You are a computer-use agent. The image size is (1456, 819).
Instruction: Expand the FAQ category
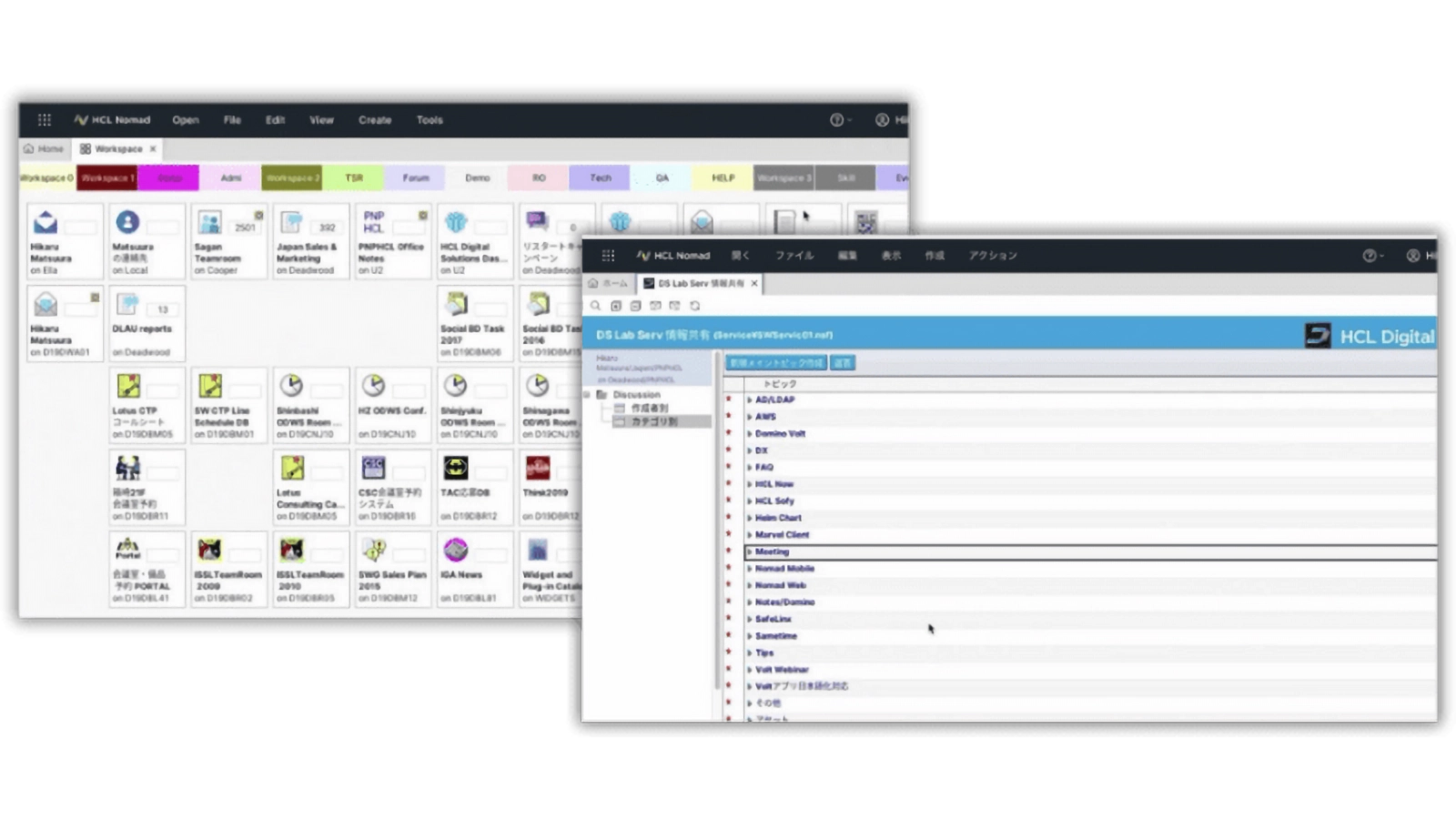[749, 467]
